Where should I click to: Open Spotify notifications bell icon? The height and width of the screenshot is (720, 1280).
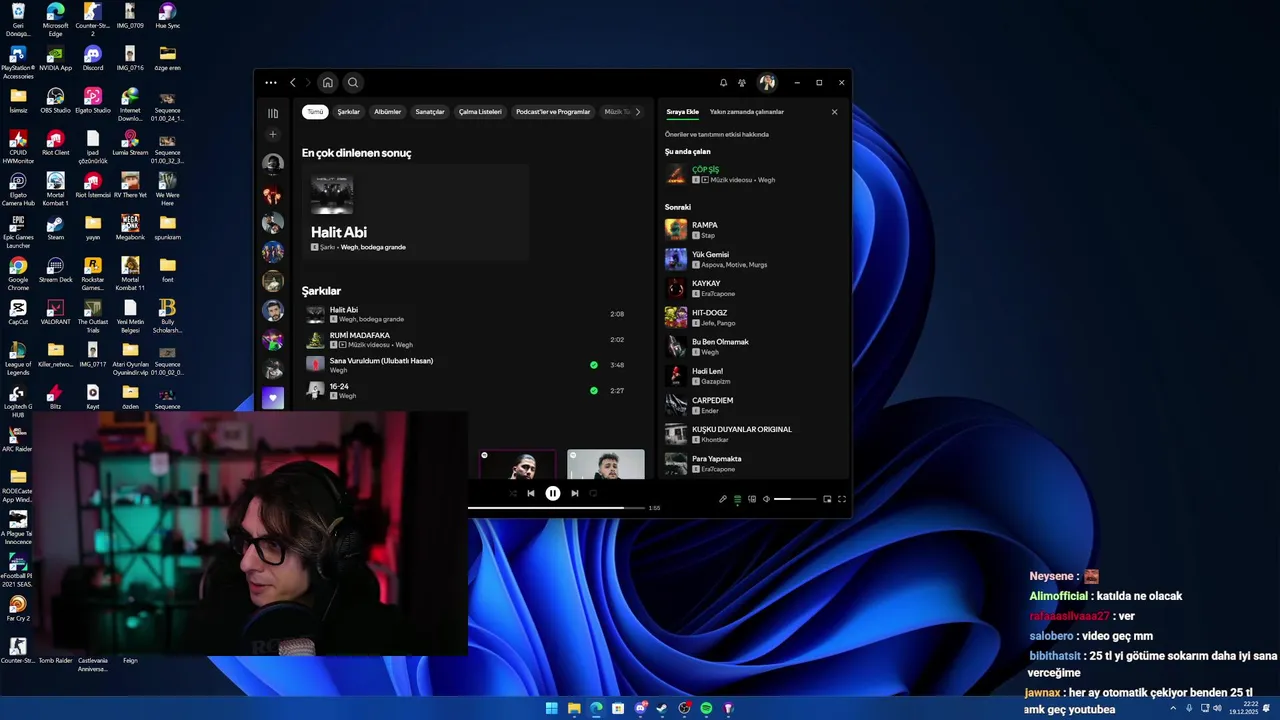723,83
